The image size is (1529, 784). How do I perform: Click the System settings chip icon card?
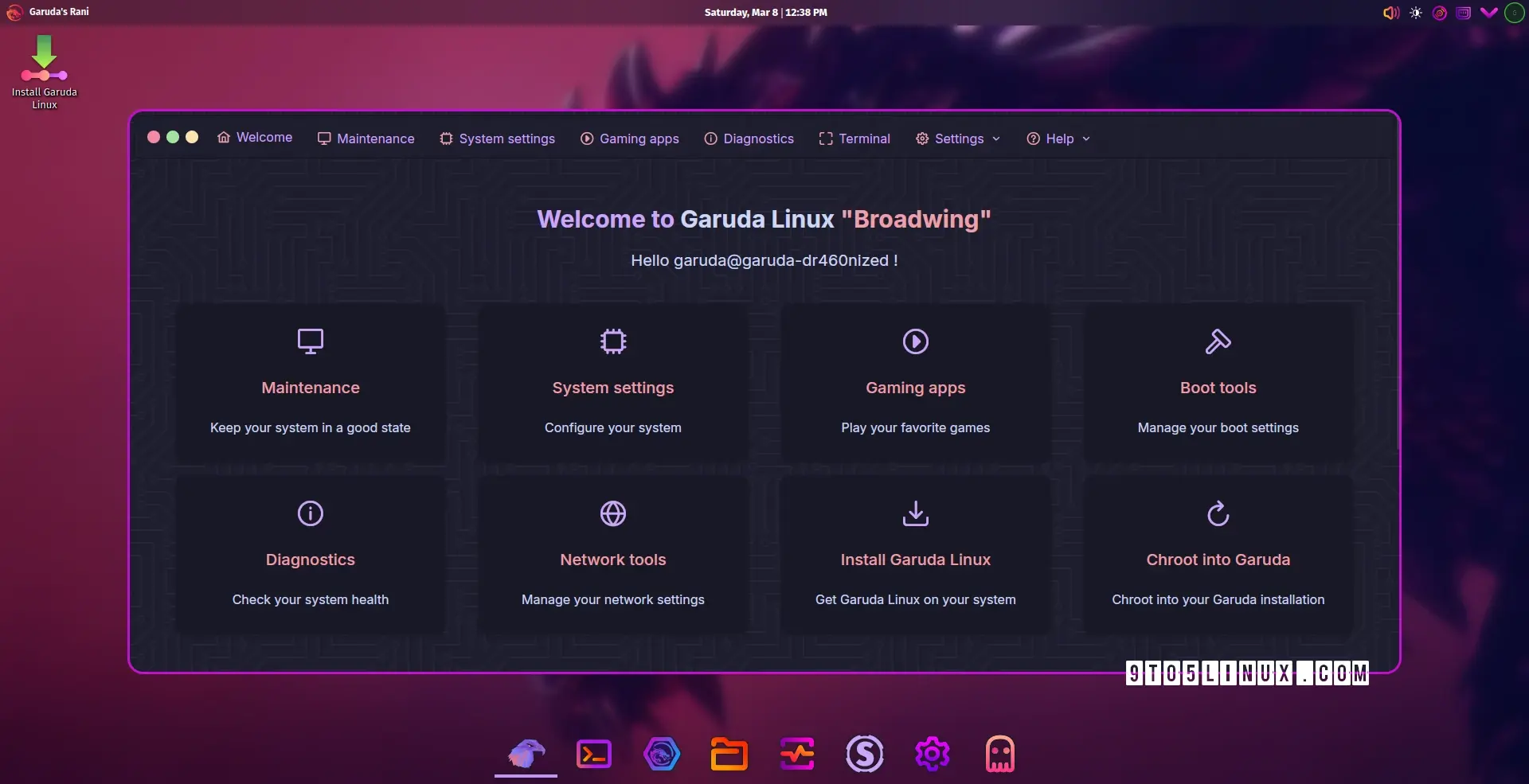pyautogui.click(x=613, y=341)
